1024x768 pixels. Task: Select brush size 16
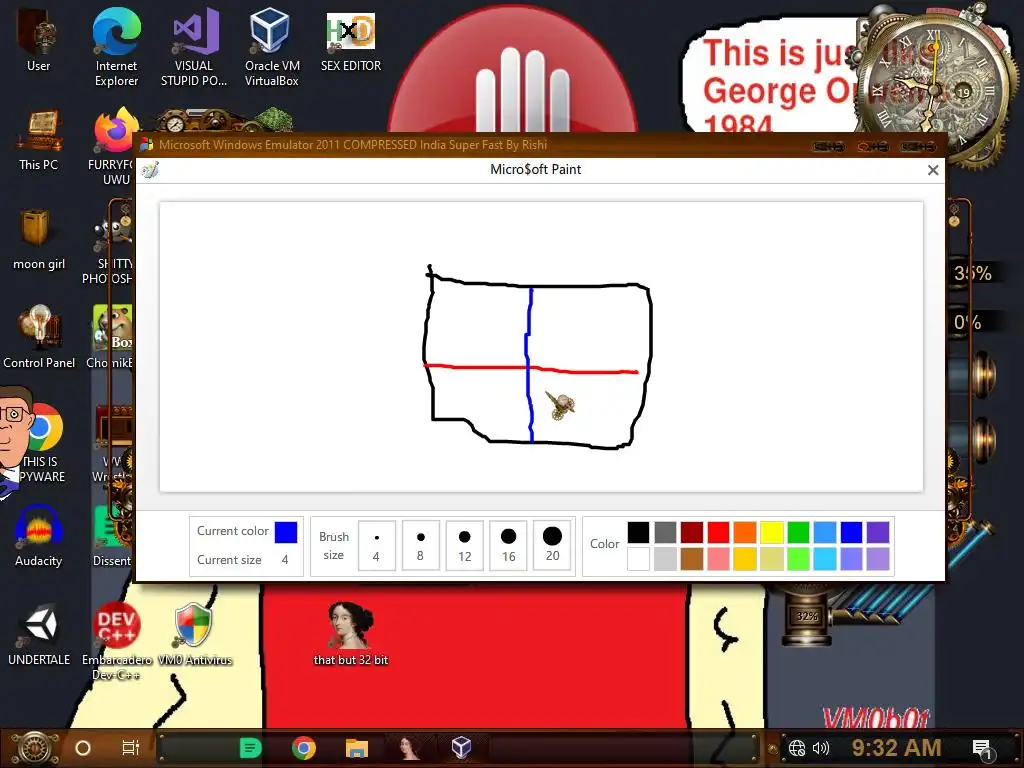pyautogui.click(x=508, y=545)
